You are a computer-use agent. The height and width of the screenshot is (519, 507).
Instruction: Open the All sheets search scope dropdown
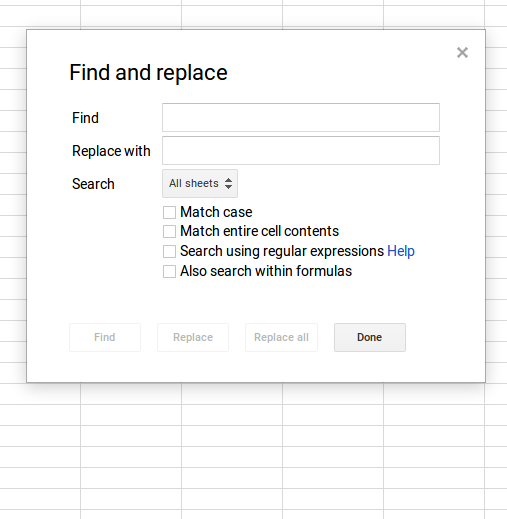coord(200,183)
